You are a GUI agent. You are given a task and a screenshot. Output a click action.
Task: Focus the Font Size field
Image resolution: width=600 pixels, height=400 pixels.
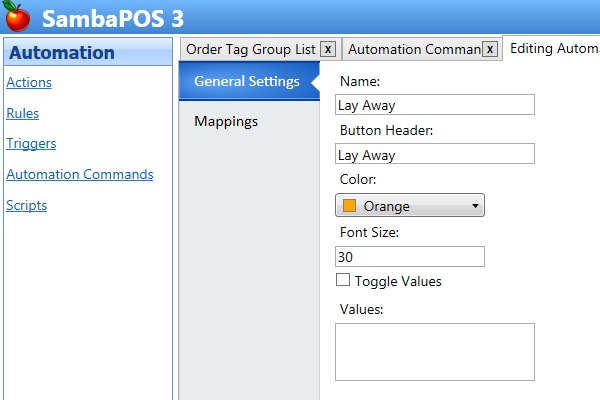pos(410,257)
